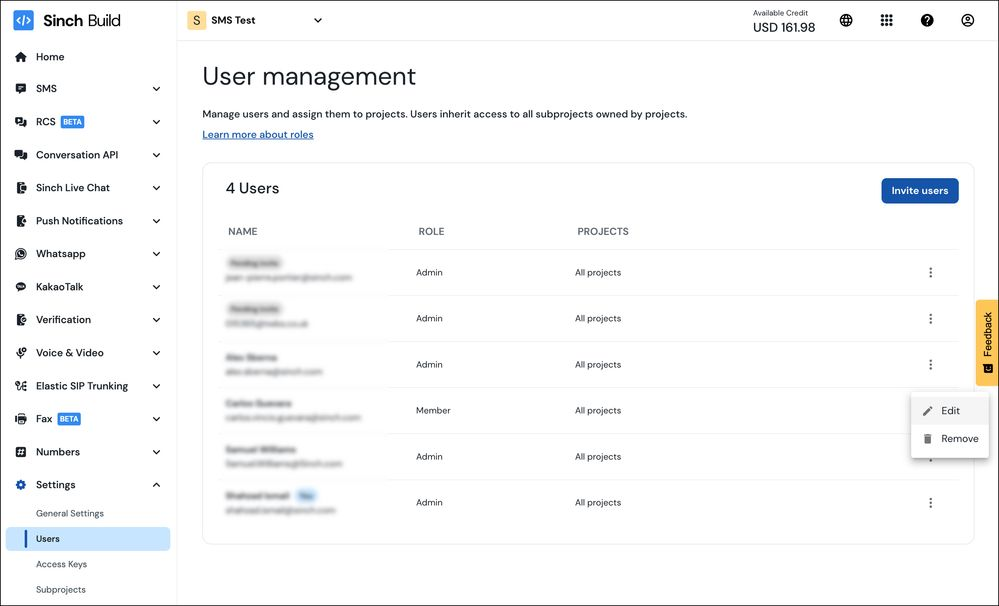Open the language globe icon
The width and height of the screenshot is (999, 606).
846,20
